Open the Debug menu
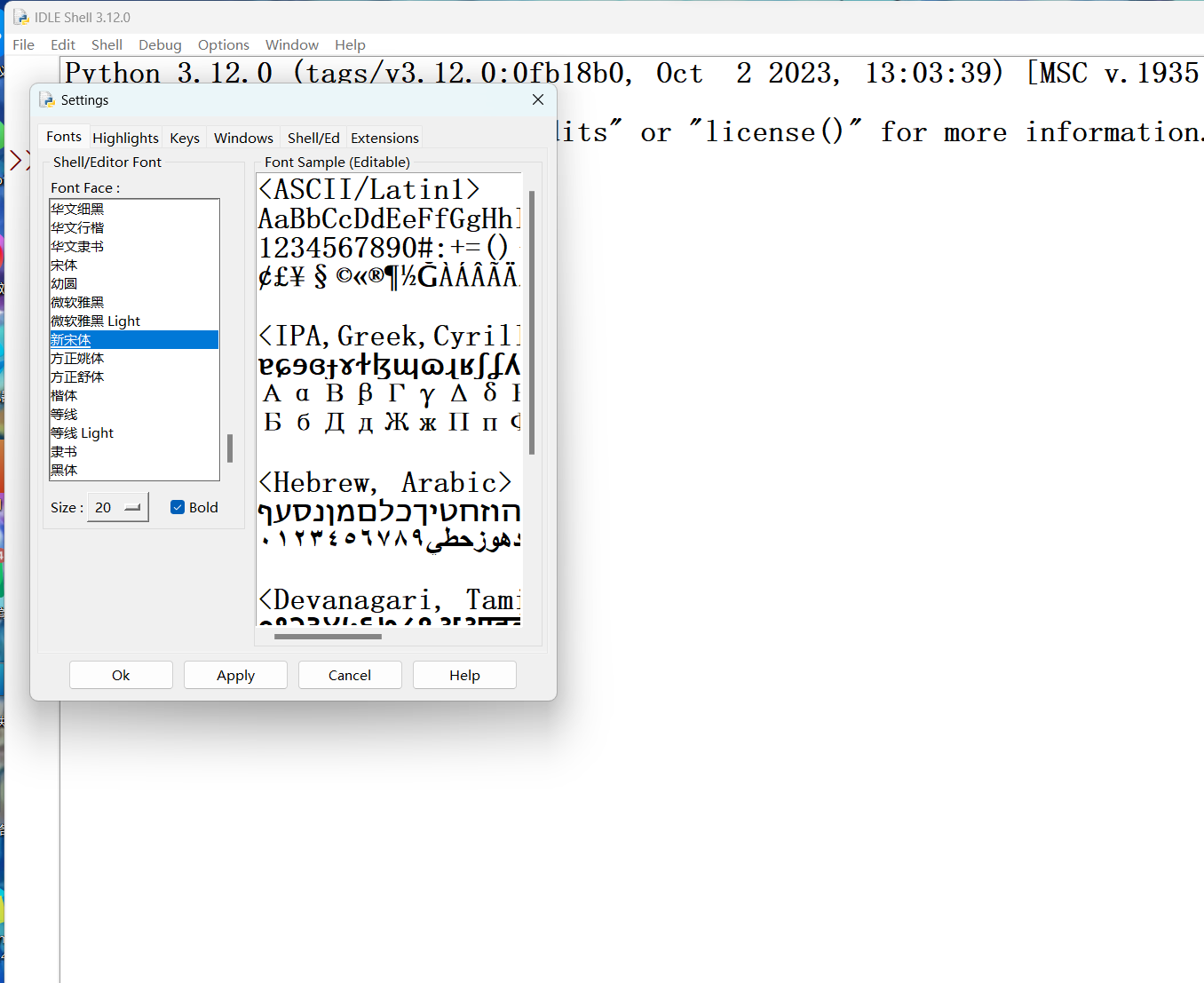 [160, 44]
